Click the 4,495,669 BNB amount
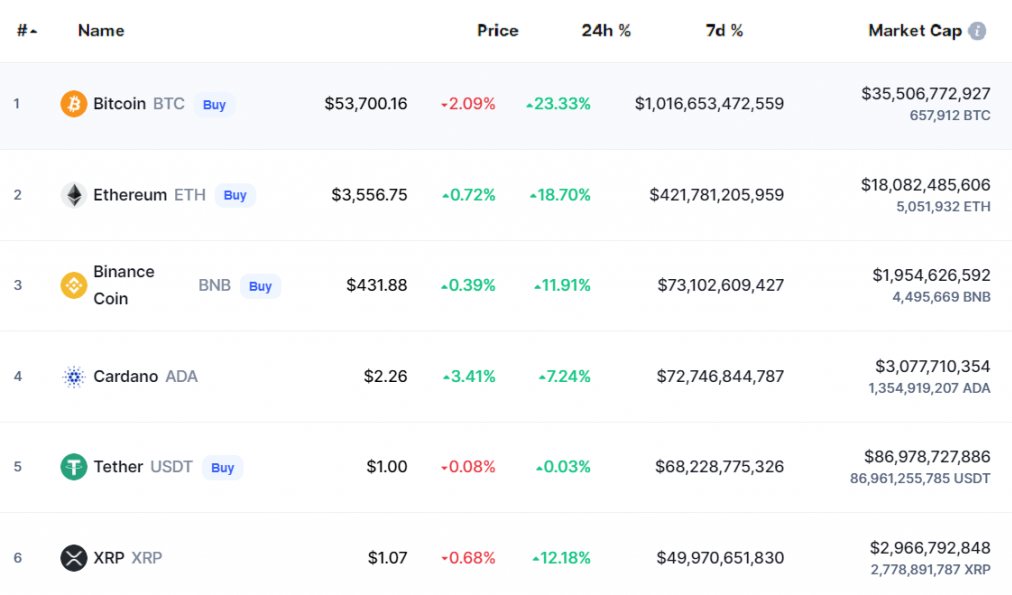 (x=942, y=297)
